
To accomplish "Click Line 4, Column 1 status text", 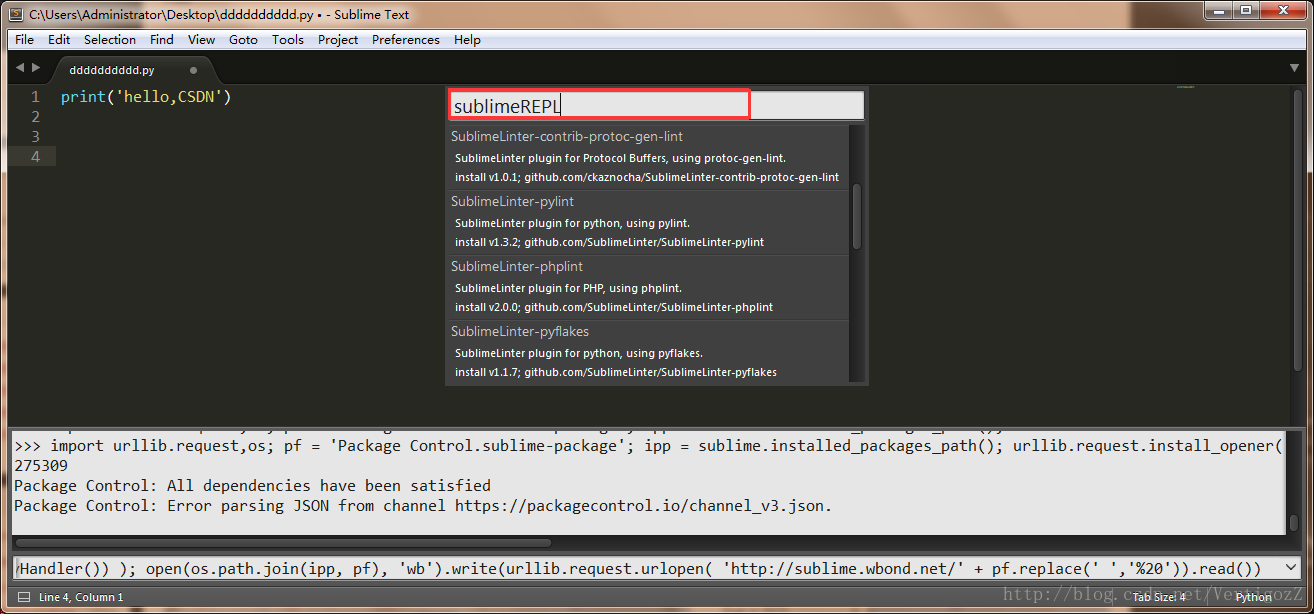I will tap(81, 597).
